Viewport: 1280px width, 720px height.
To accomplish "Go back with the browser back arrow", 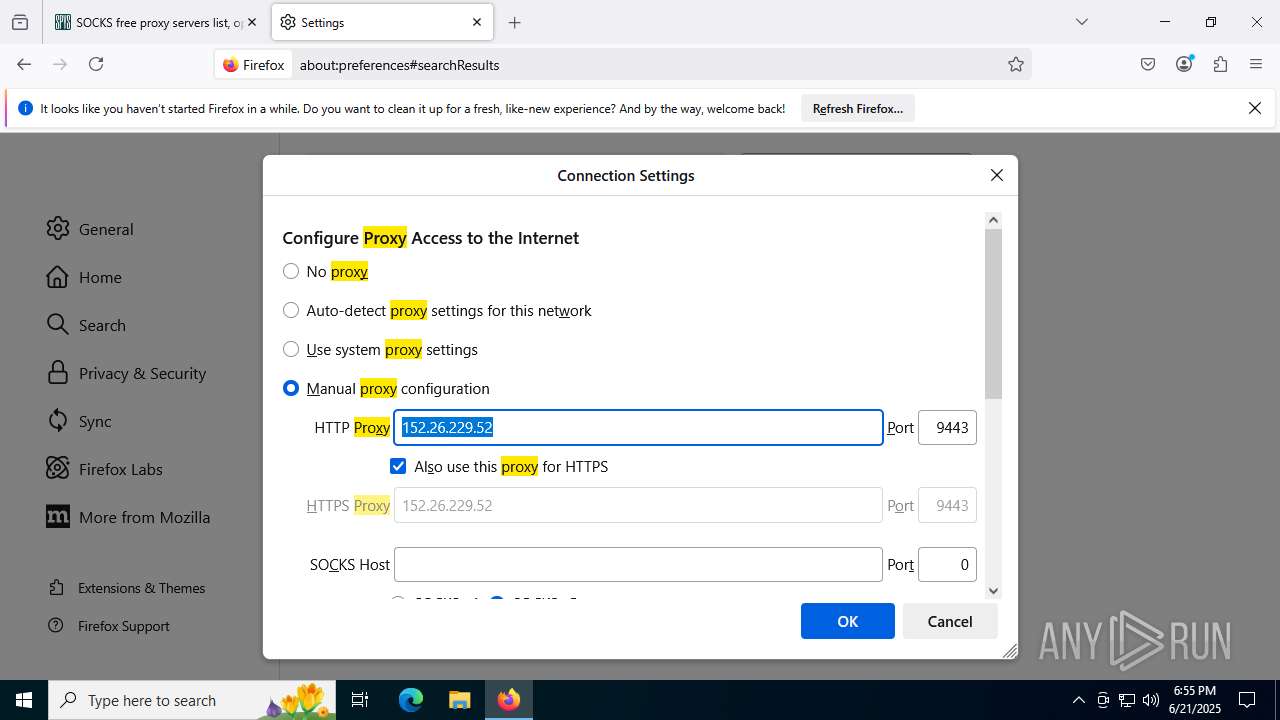I will [24, 64].
